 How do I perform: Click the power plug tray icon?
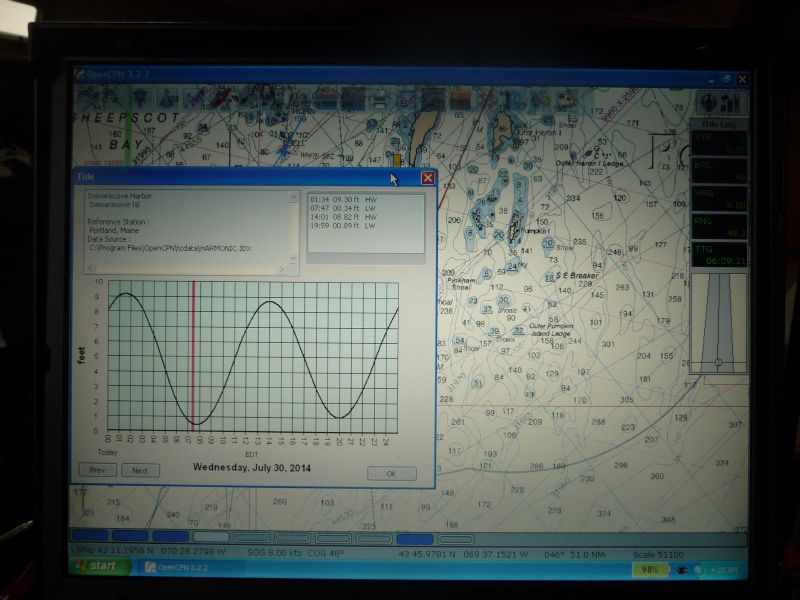point(682,570)
